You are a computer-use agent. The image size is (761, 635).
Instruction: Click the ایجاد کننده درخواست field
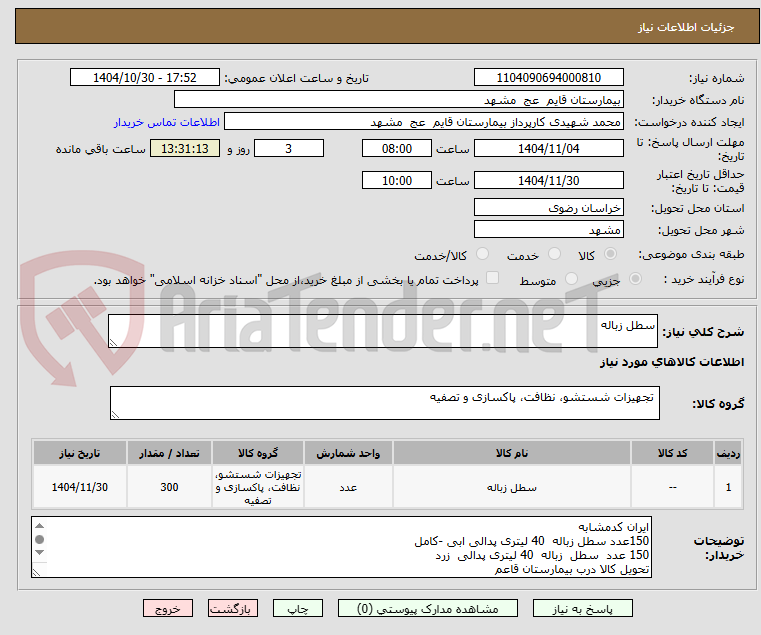424,121
